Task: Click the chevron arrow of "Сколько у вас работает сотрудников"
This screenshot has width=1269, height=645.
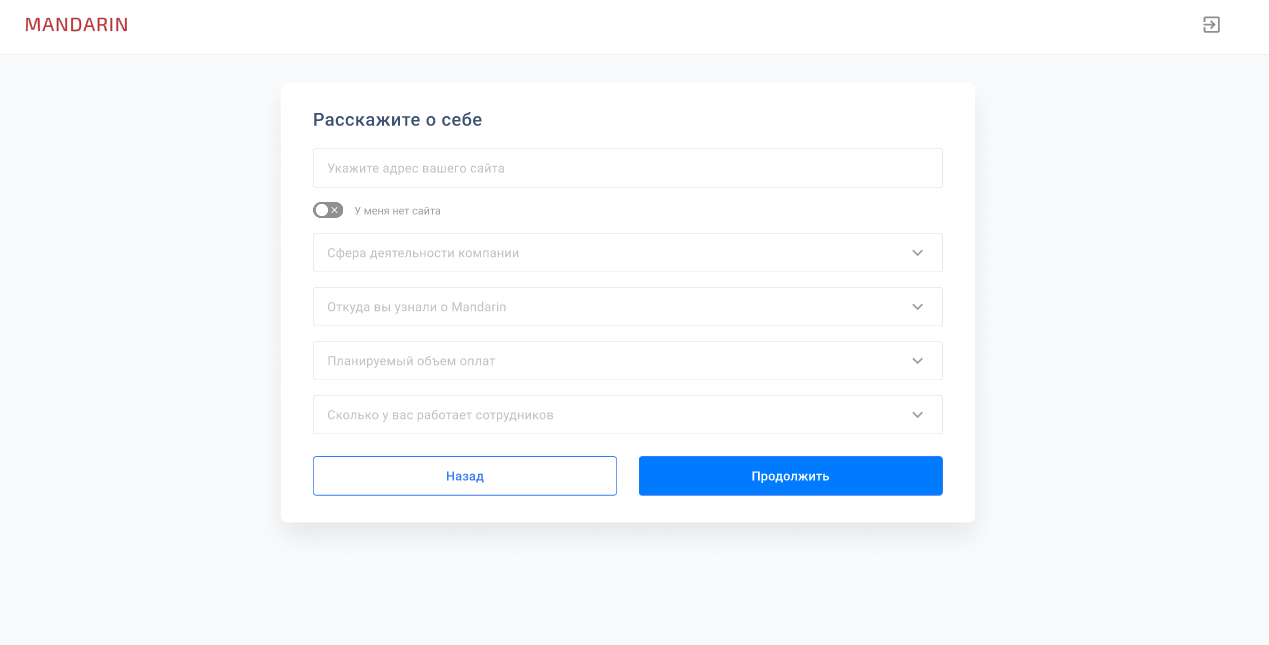Action: point(917,415)
